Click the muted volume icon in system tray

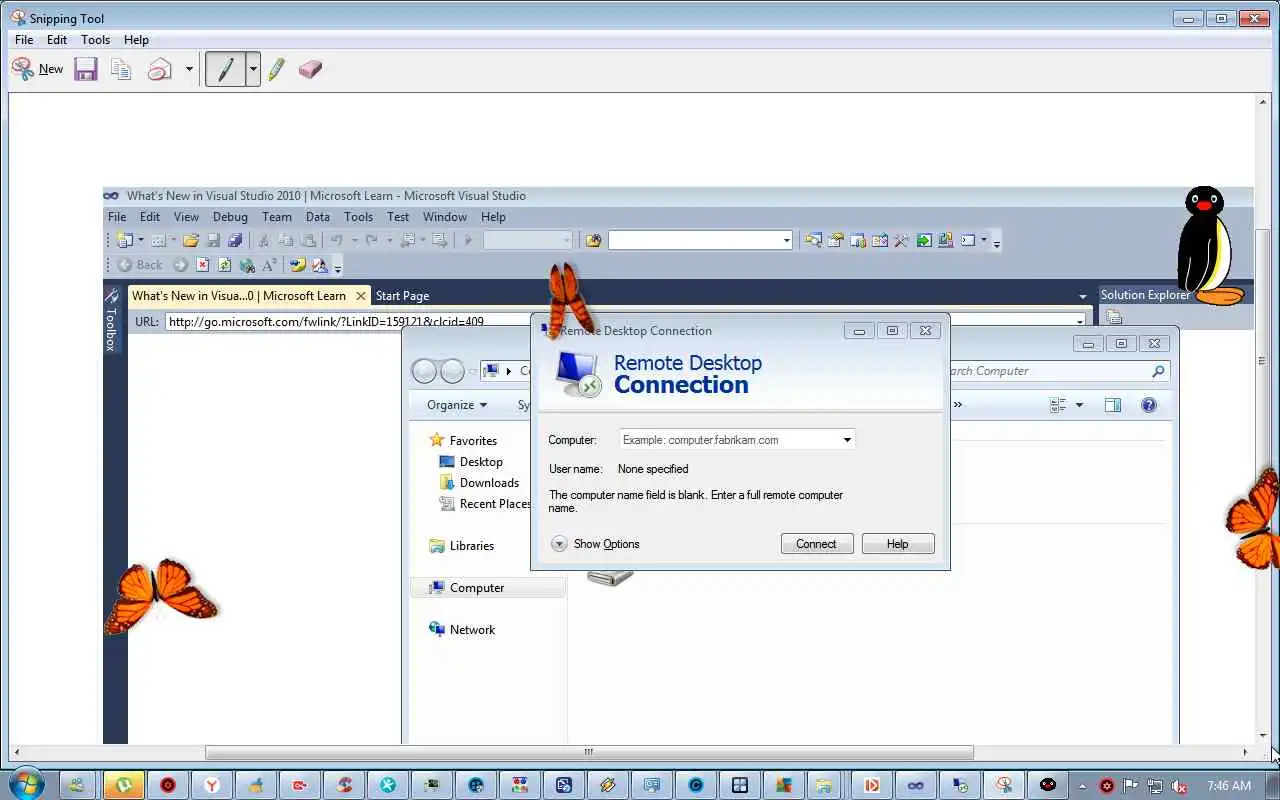point(1180,785)
